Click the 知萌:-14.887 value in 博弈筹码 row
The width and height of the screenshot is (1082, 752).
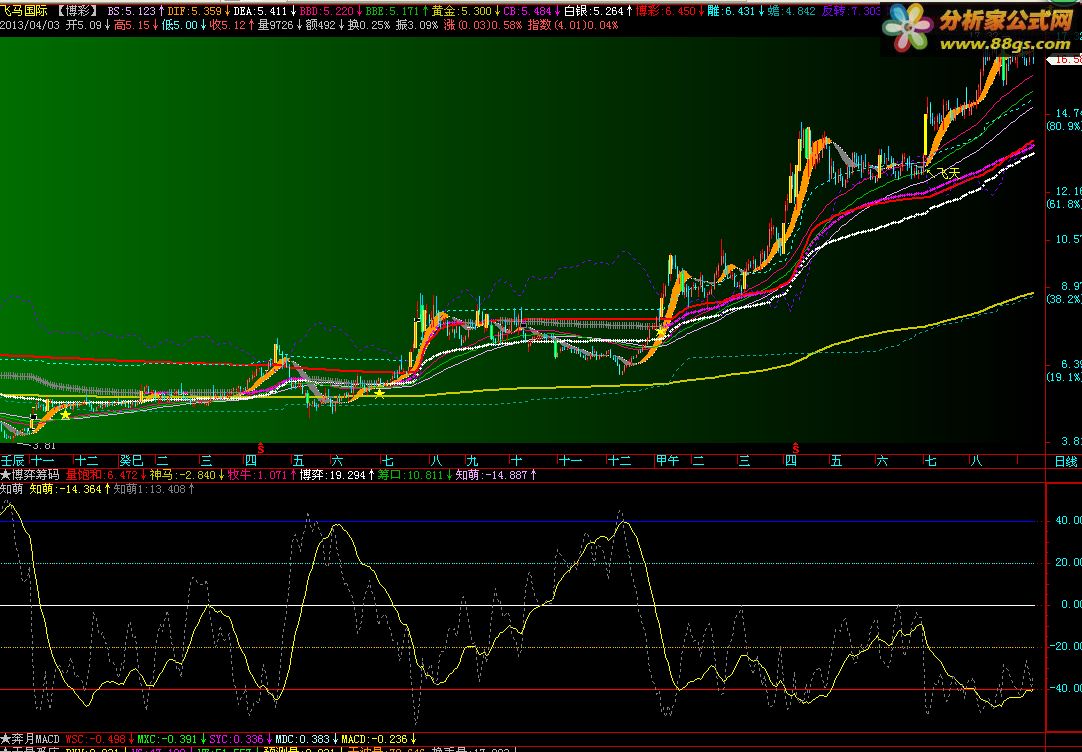[x=491, y=475]
